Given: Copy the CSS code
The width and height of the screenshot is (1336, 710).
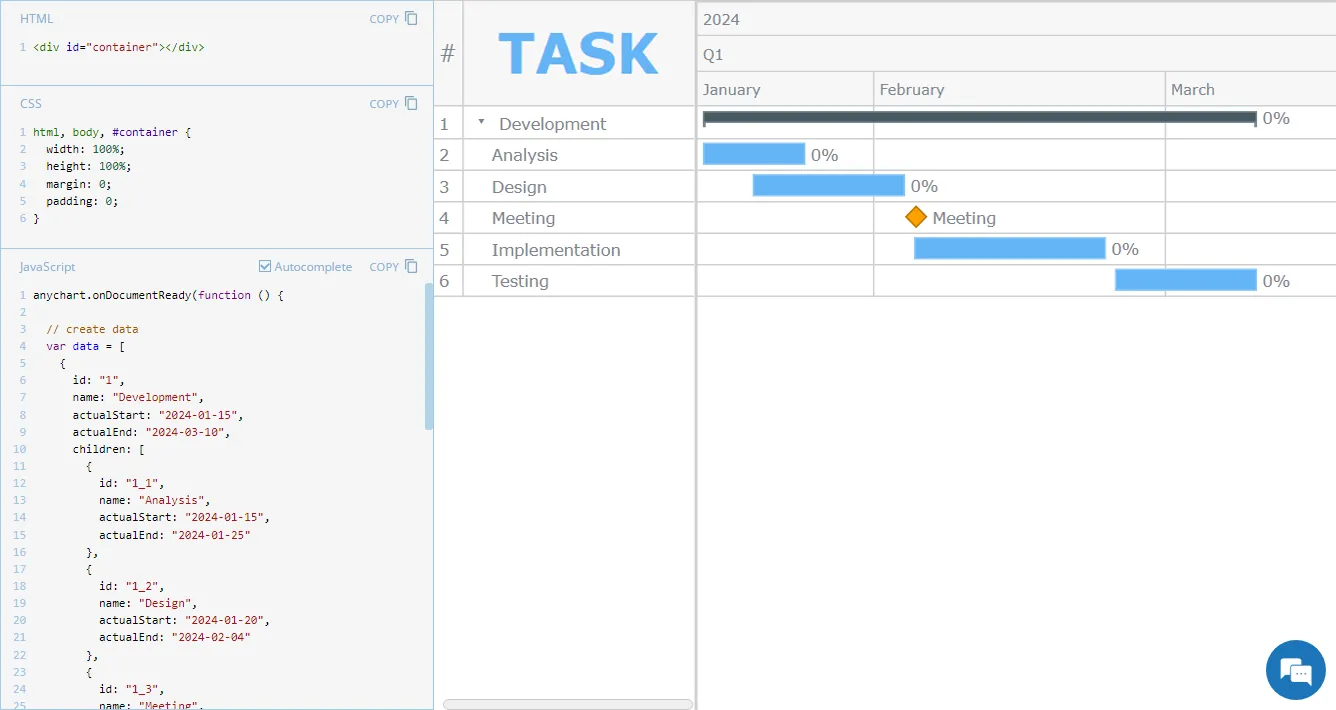Looking at the screenshot, I should pos(393,103).
